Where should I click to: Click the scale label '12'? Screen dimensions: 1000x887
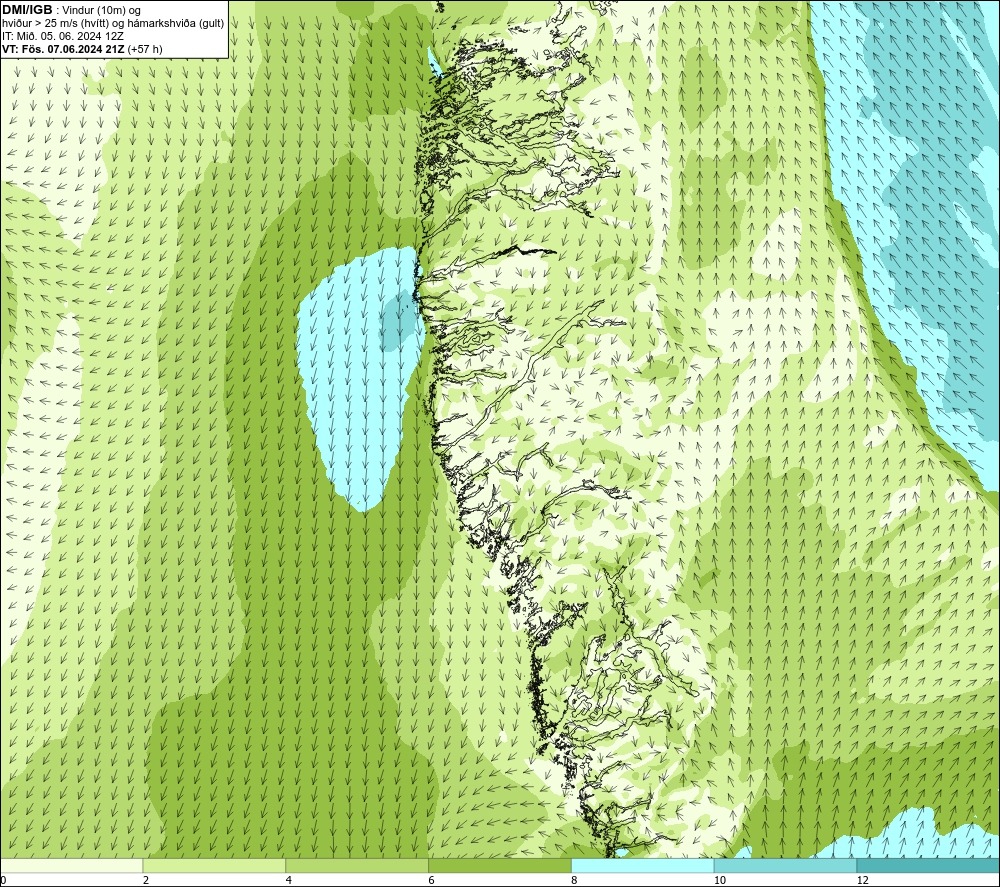862,881
